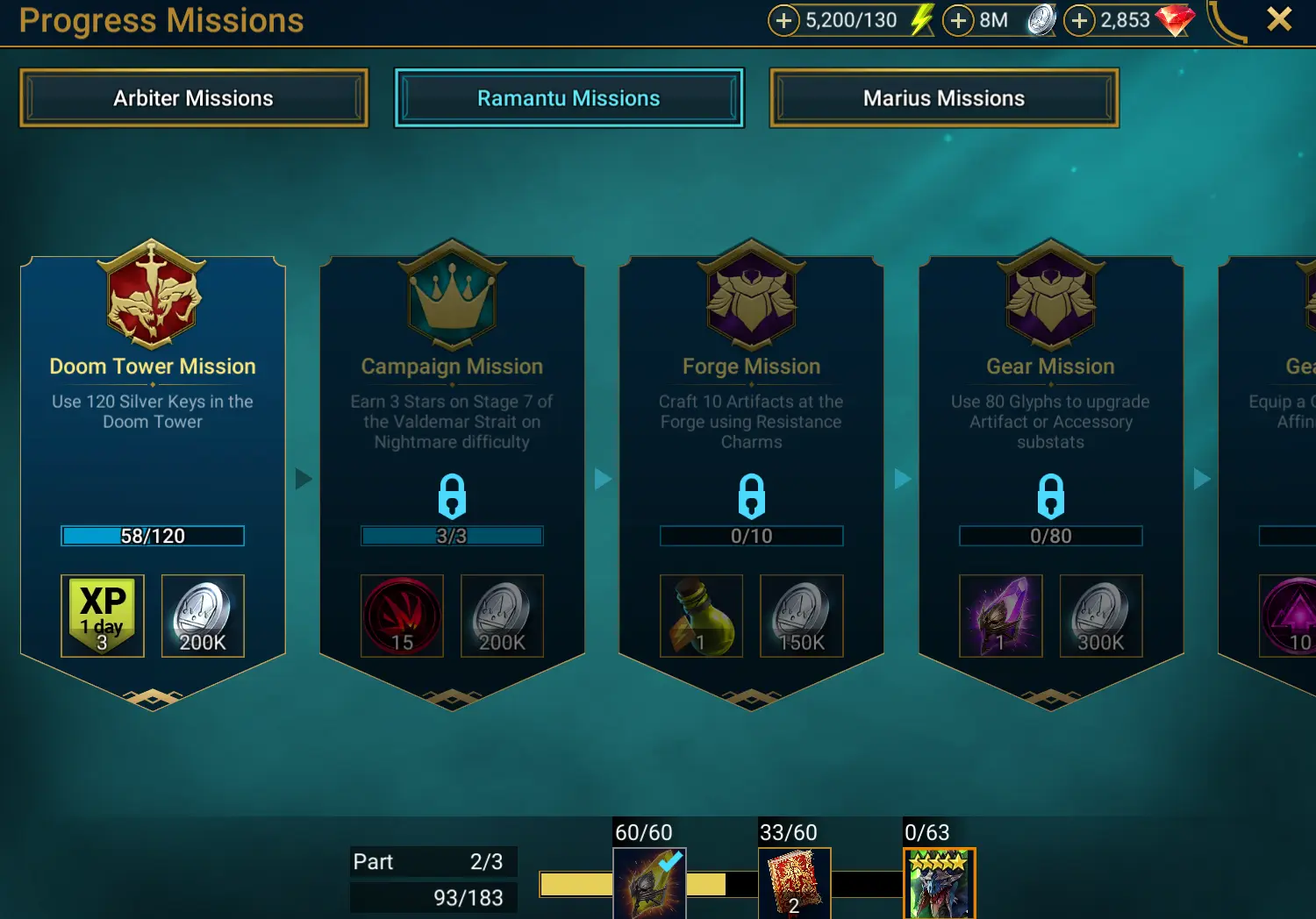
Task: Tap the Campaign Mission energy 15 reward
Action: [x=402, y=616]
